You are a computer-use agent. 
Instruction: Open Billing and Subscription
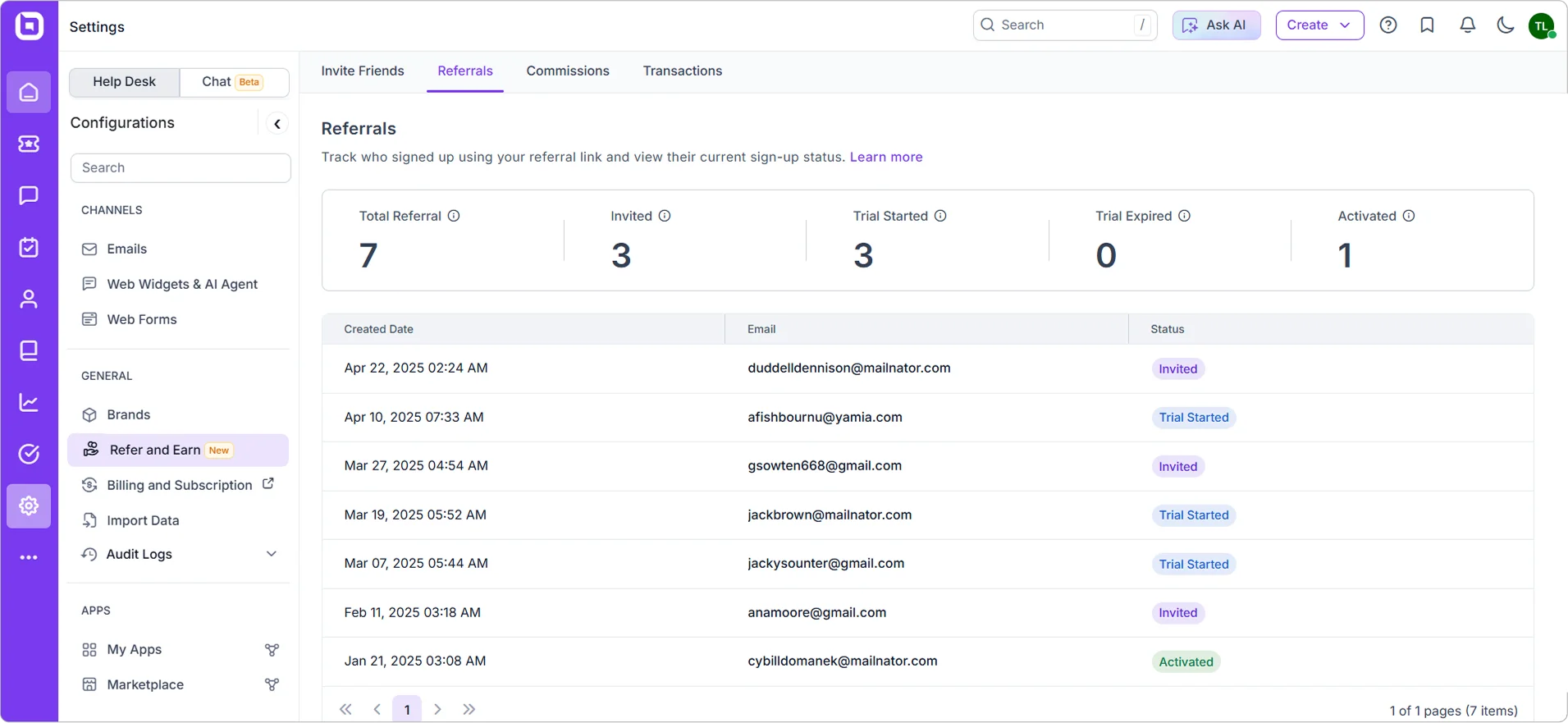178,485
